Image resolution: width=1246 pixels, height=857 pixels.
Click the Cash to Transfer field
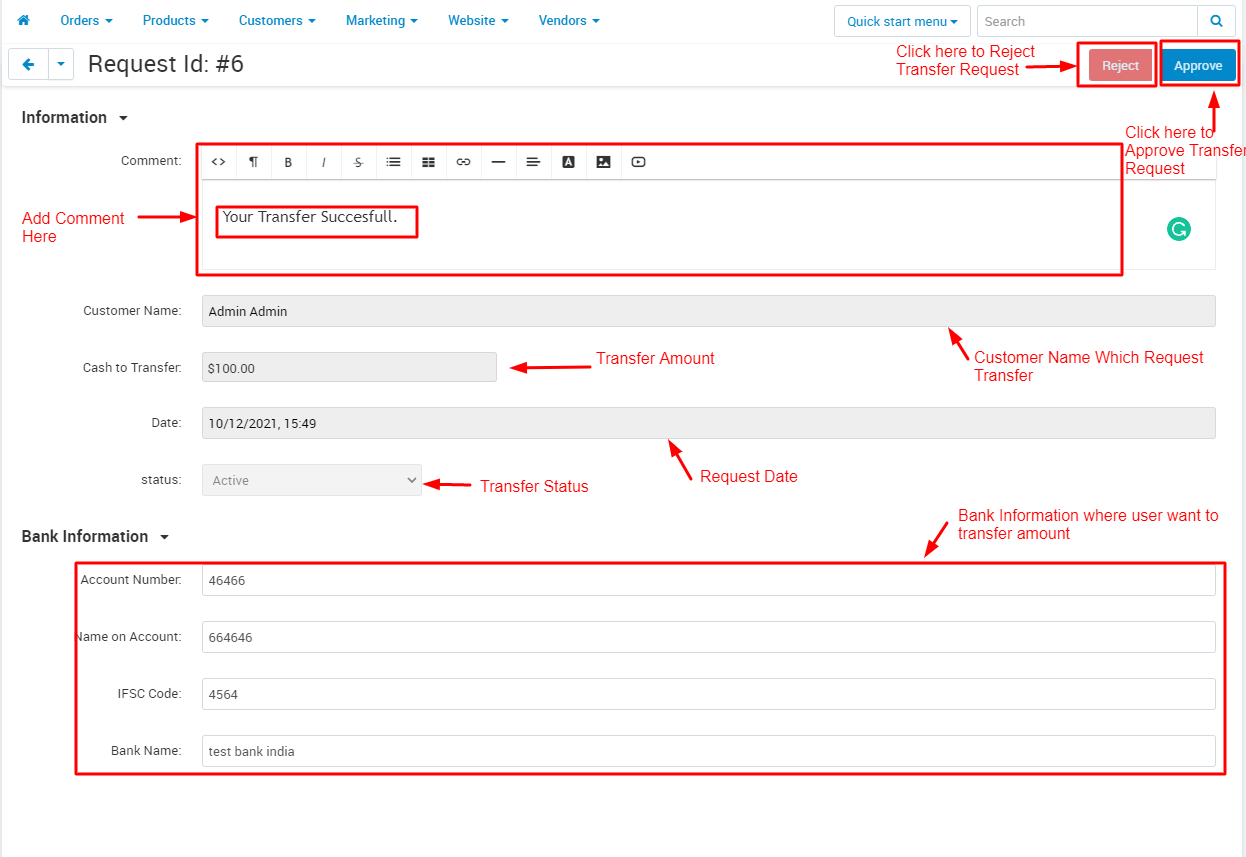[x=349, y=367]
